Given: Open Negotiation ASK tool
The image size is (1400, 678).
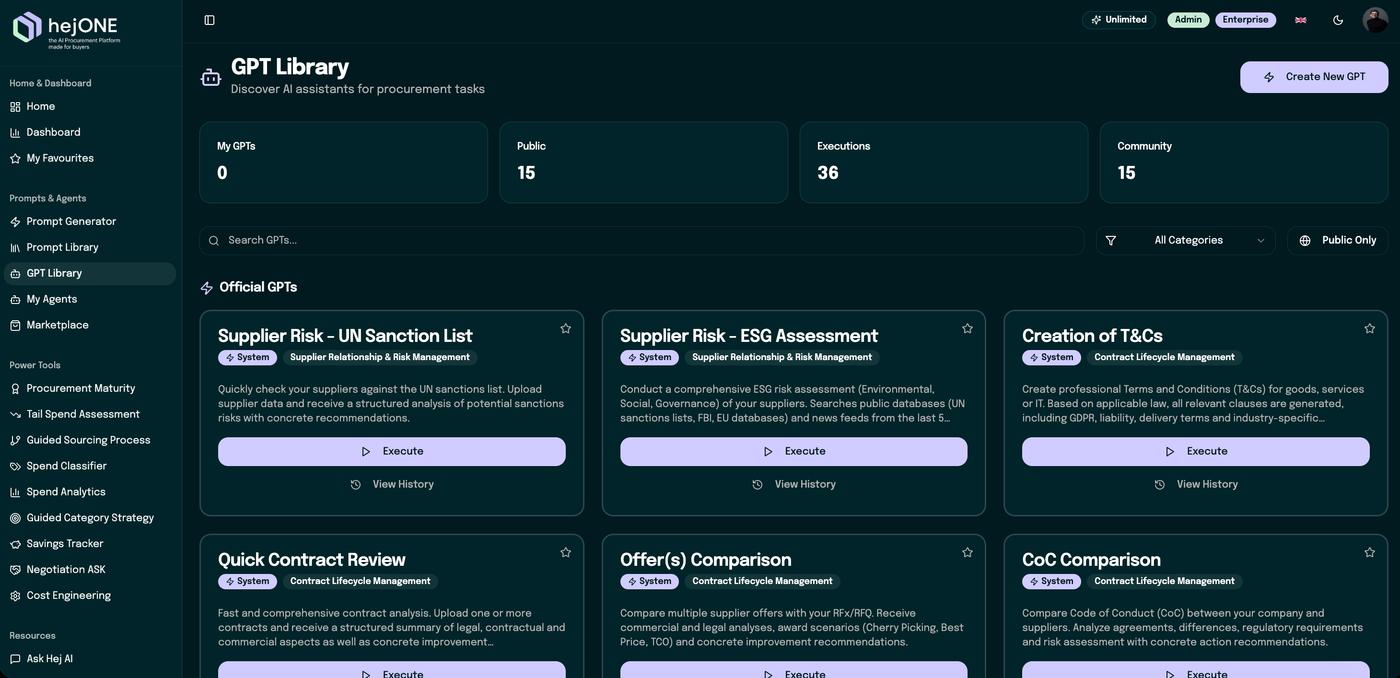Looking at the screenshot, I should [x=88, y=571].
